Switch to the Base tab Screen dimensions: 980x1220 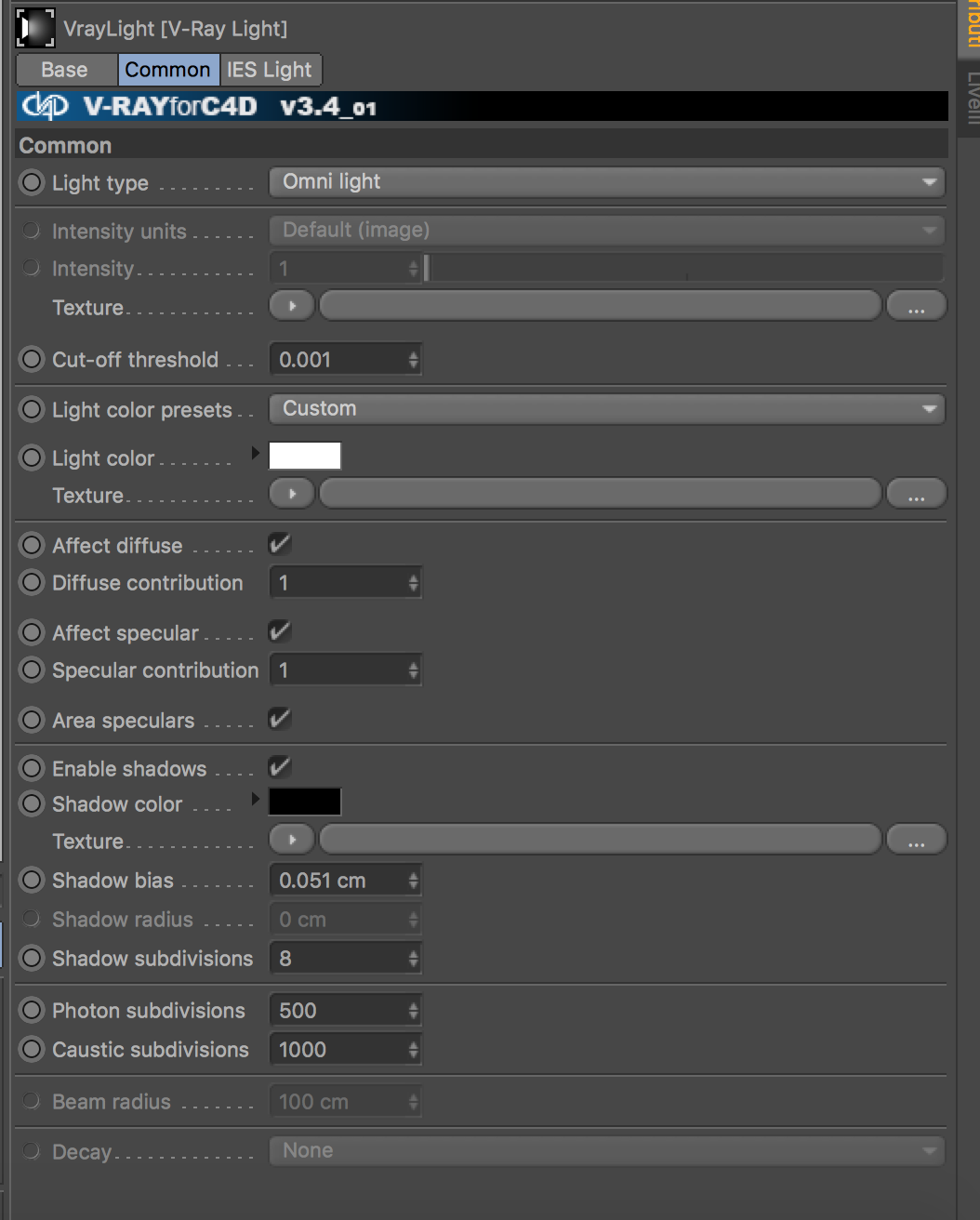pos(65,70)
